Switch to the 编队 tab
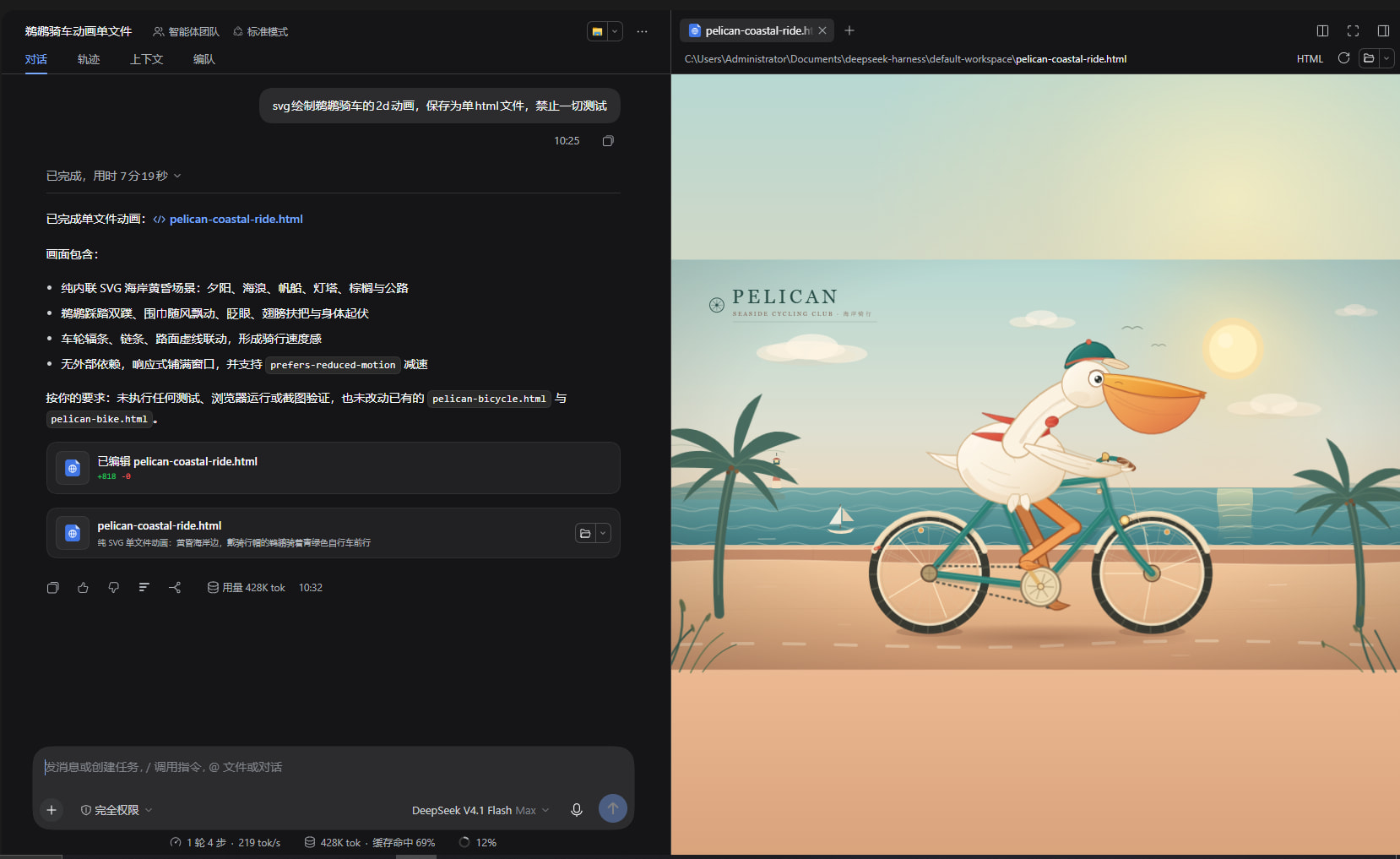The width and height of the screenshot is (1400, 859). click(x=203, y=59)
